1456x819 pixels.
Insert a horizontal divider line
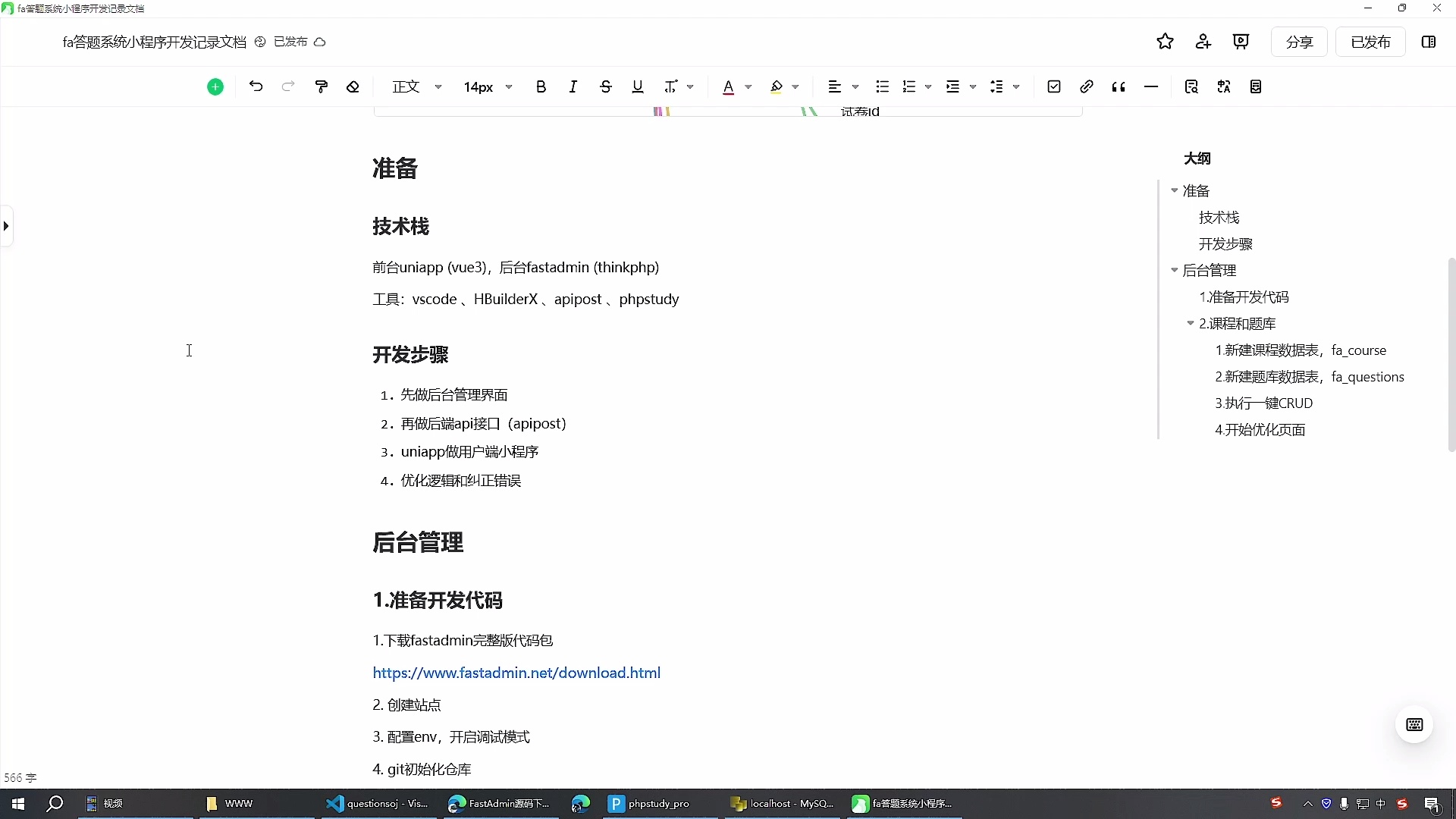point(1150,86)
